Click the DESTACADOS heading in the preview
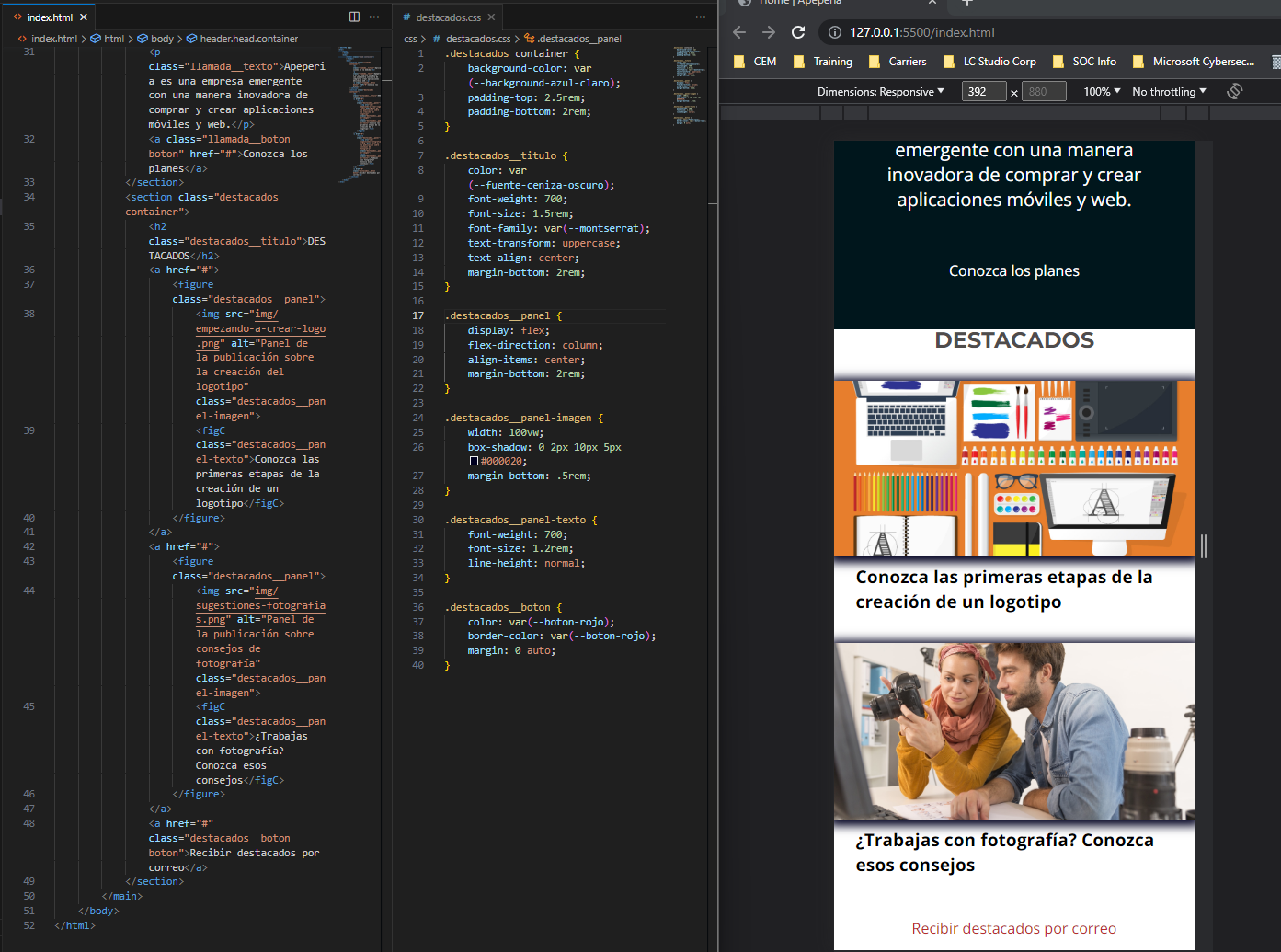 pos(1014,340)
